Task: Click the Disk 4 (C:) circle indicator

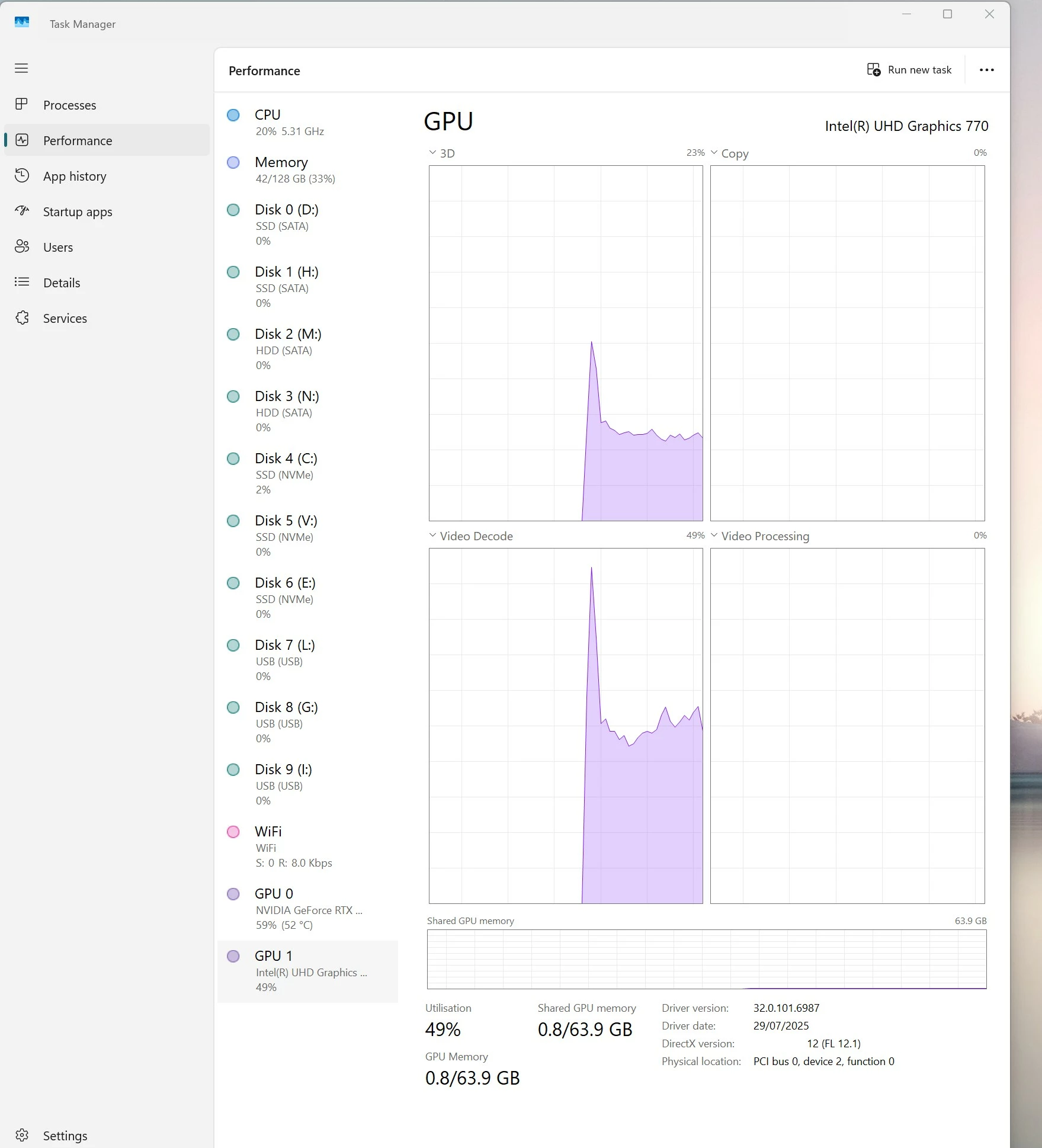Action: coord(233,458)
